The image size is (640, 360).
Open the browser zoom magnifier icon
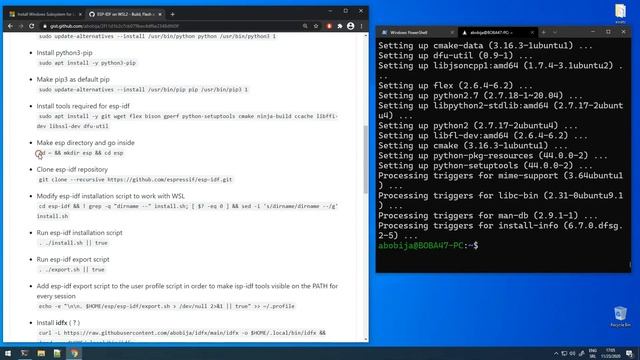point(305,26)
